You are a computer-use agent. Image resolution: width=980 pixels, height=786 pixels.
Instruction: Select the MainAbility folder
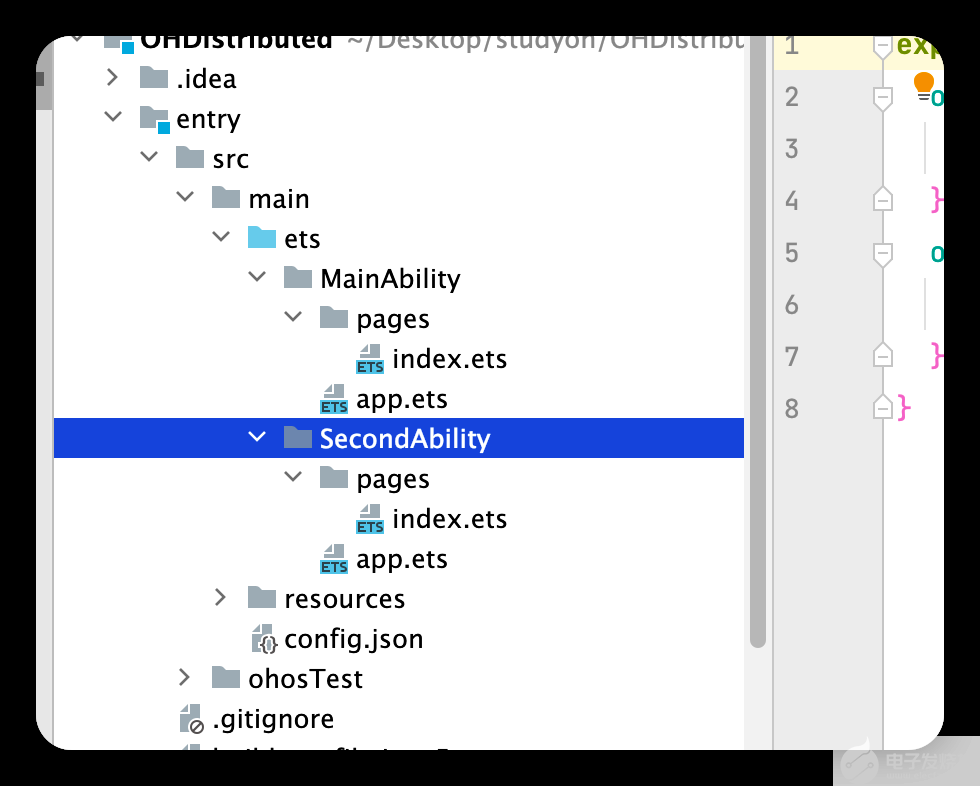coord(390,279)
